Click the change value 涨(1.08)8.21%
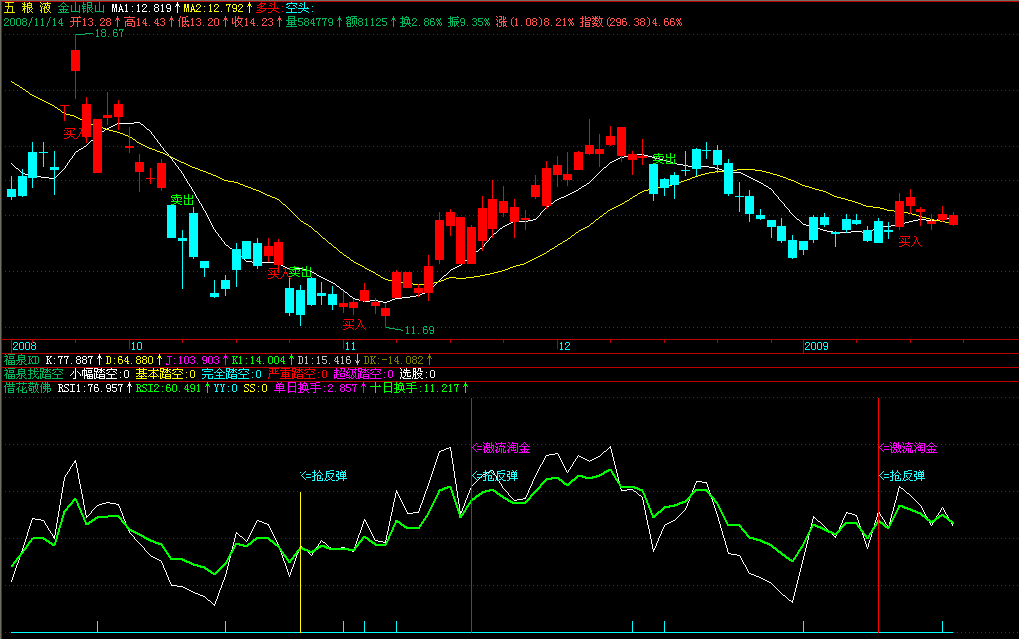The height and width of the screenshot is (639, 1019). tap(535, 22)
